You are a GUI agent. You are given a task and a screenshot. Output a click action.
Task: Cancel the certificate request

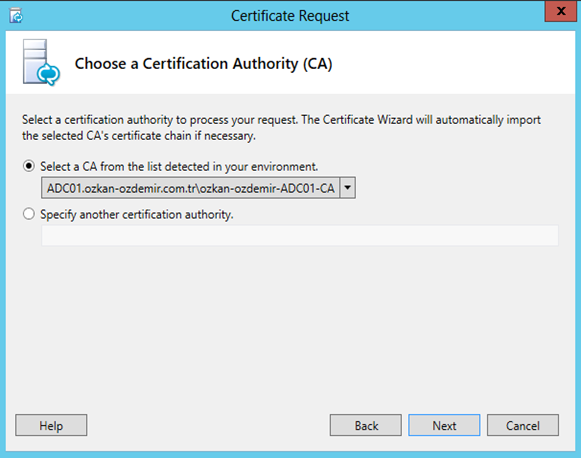pyautogui.click(x=523, y=425)
